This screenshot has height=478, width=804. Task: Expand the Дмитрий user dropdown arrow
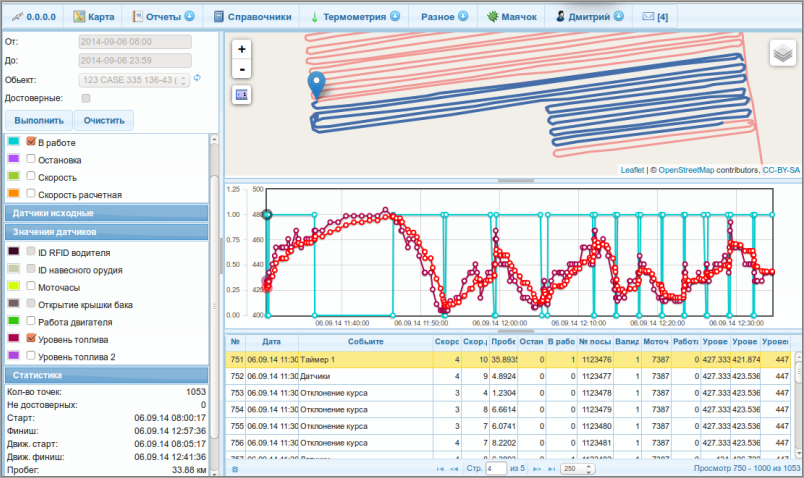click(x=619, y=16)
